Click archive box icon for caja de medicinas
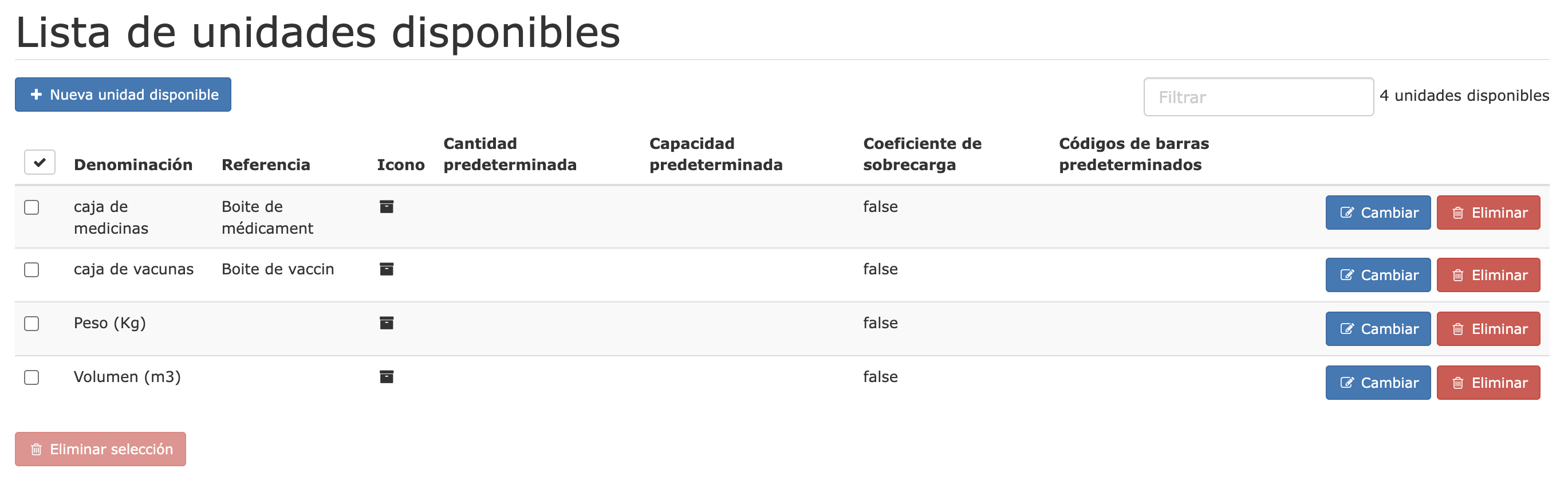 387,207
